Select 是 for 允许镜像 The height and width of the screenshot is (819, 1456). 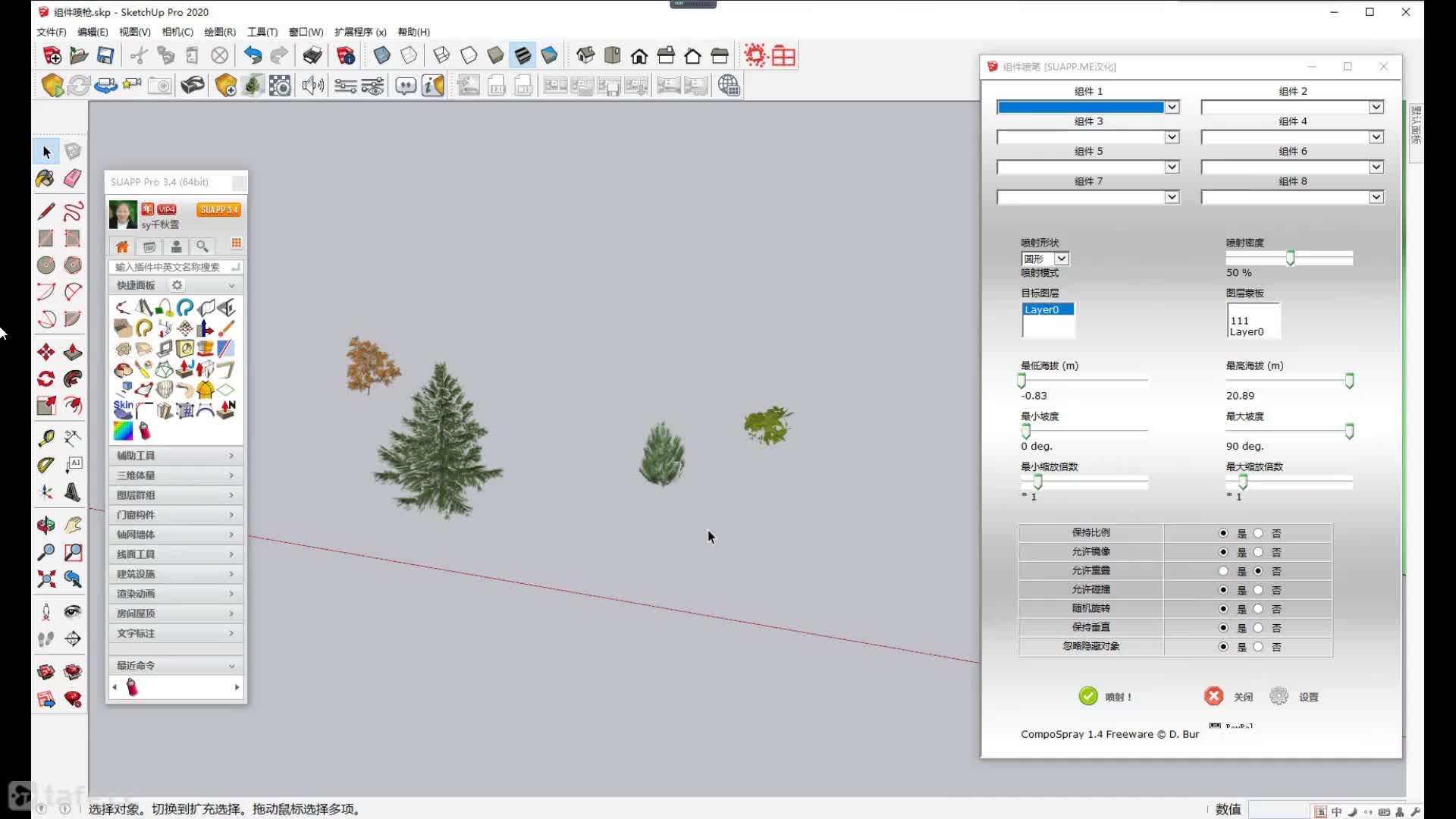pos(1223,552)
